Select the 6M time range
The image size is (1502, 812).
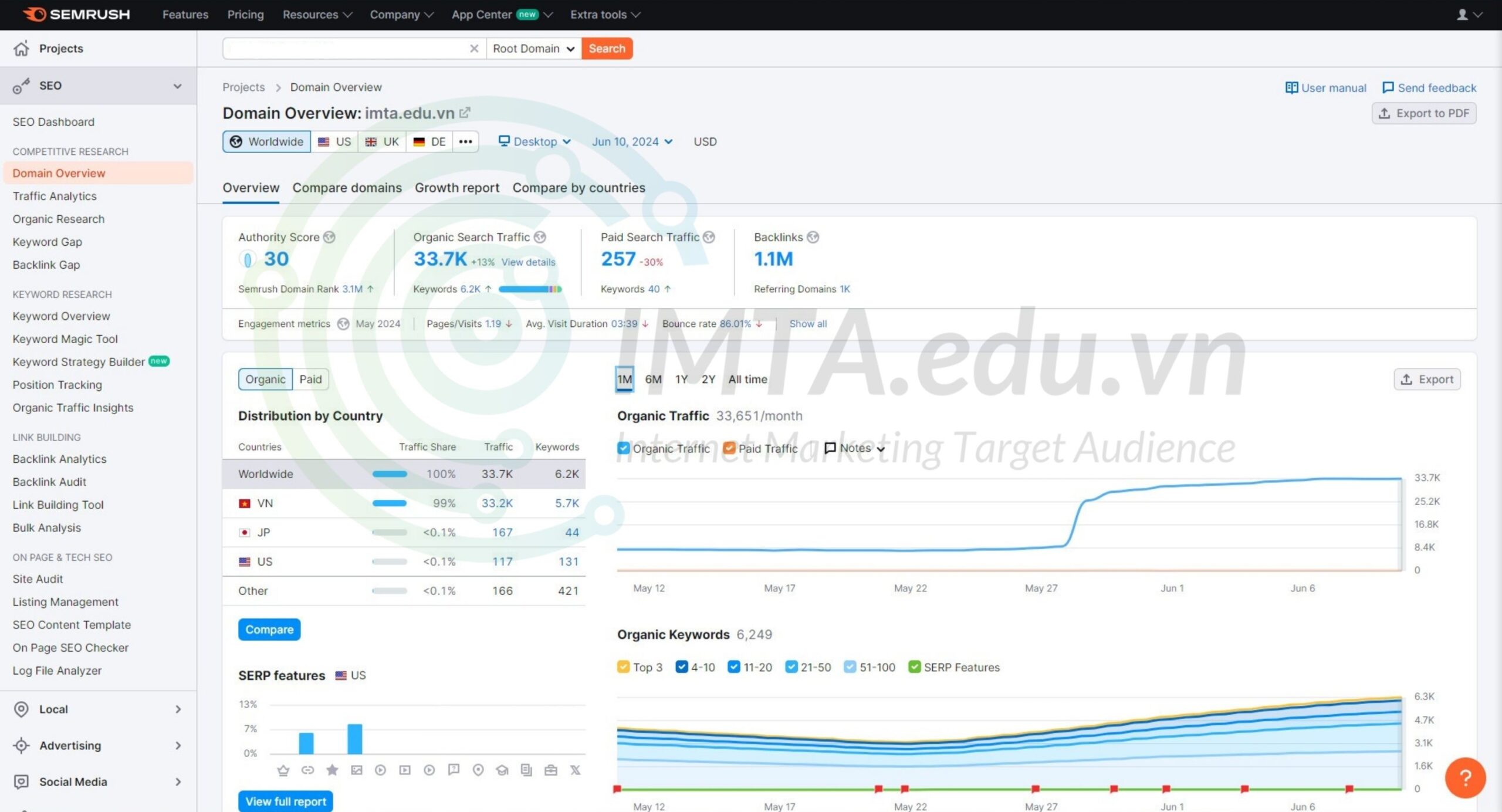coord(653,379)
